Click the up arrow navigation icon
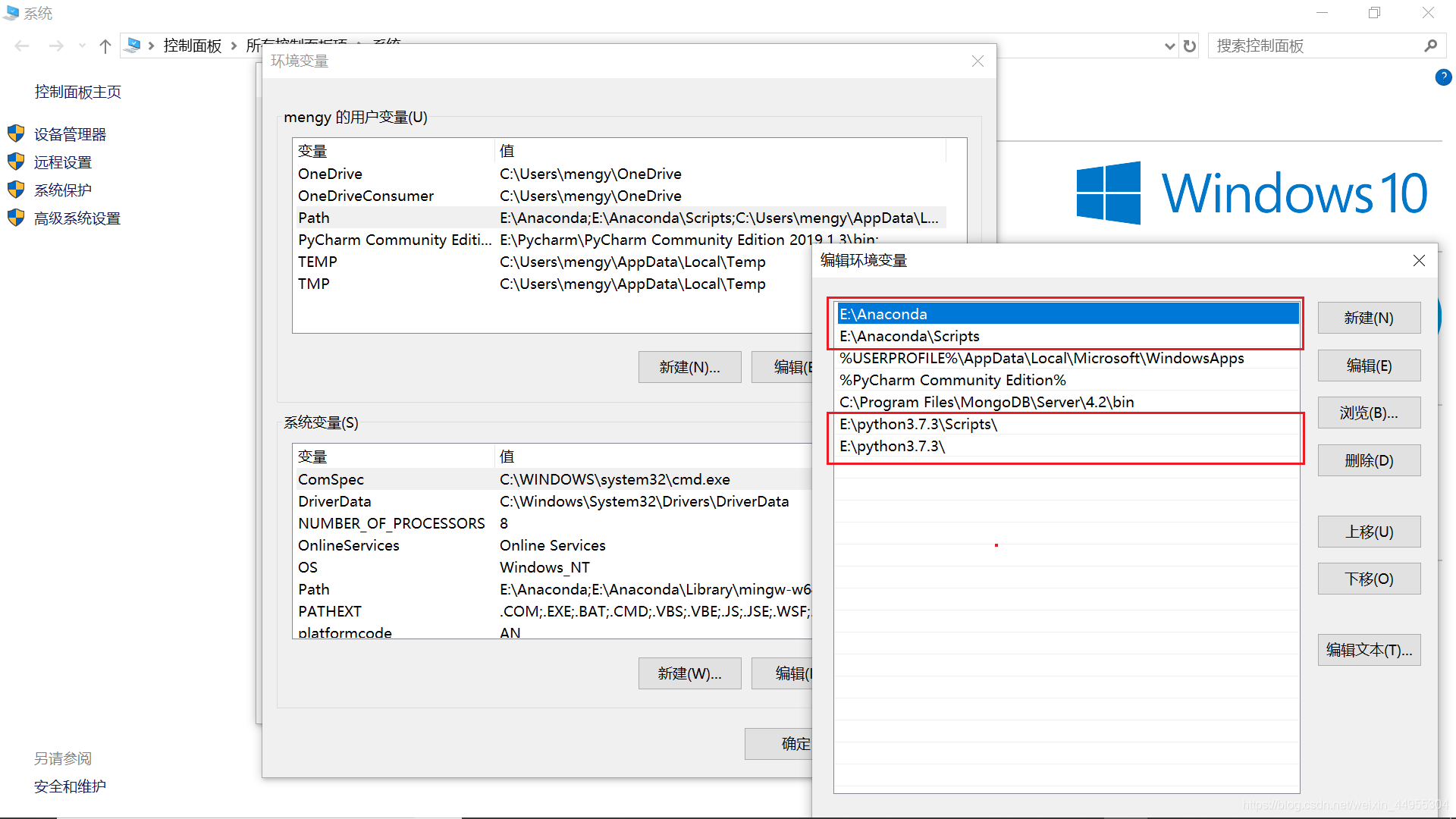Image resolution: width=1456 pixels, height=819 pixels. (105, 46)
